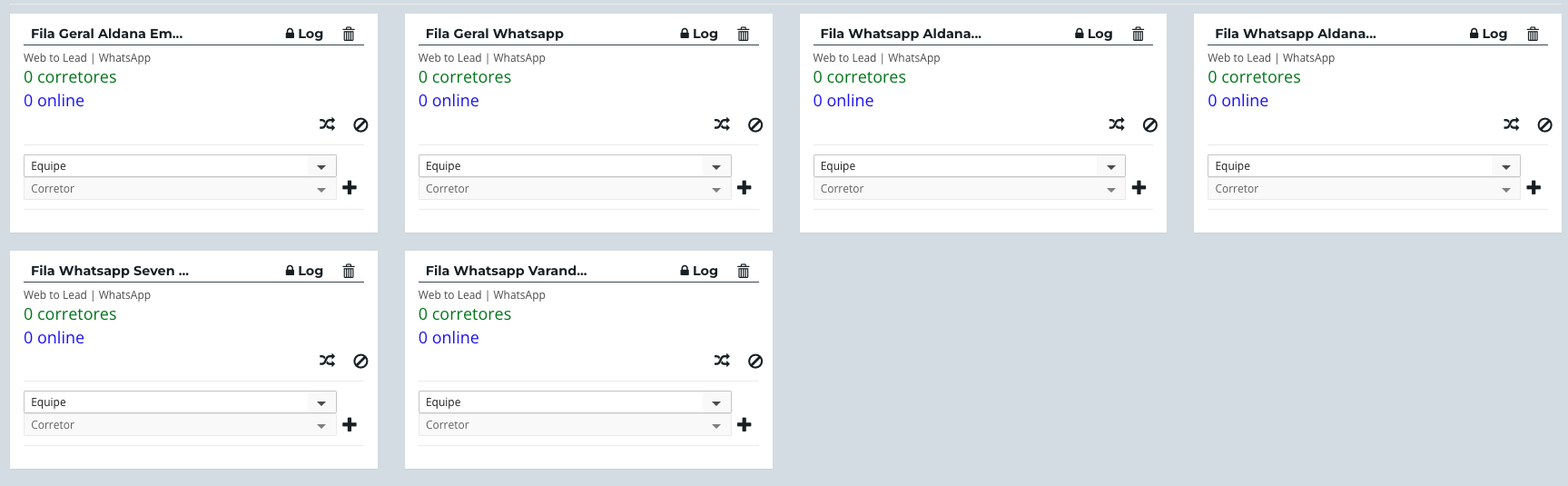Image resolution: width=1568 pixels, height=486 pixels.
Task: Open Equipe dropdown in Fila Geral Aldana Em... card
Action: point(180,166)
